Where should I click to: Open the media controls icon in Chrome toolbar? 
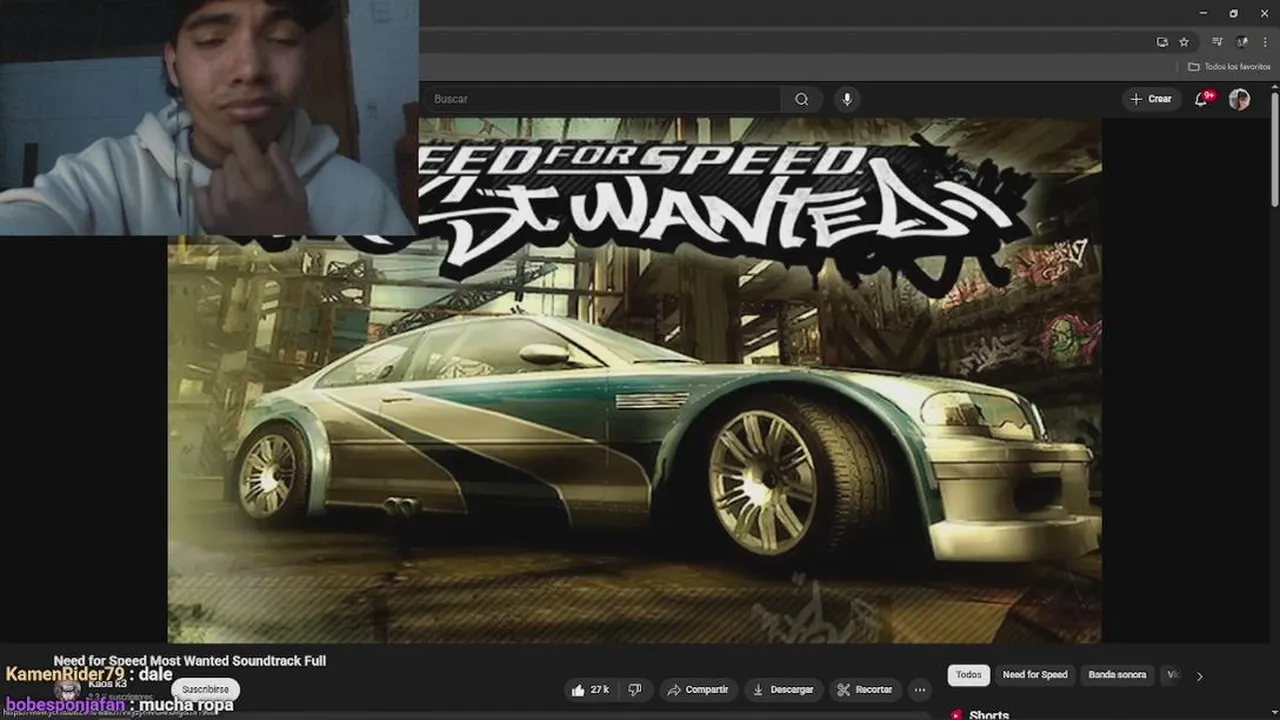[x=1217, y=42]
